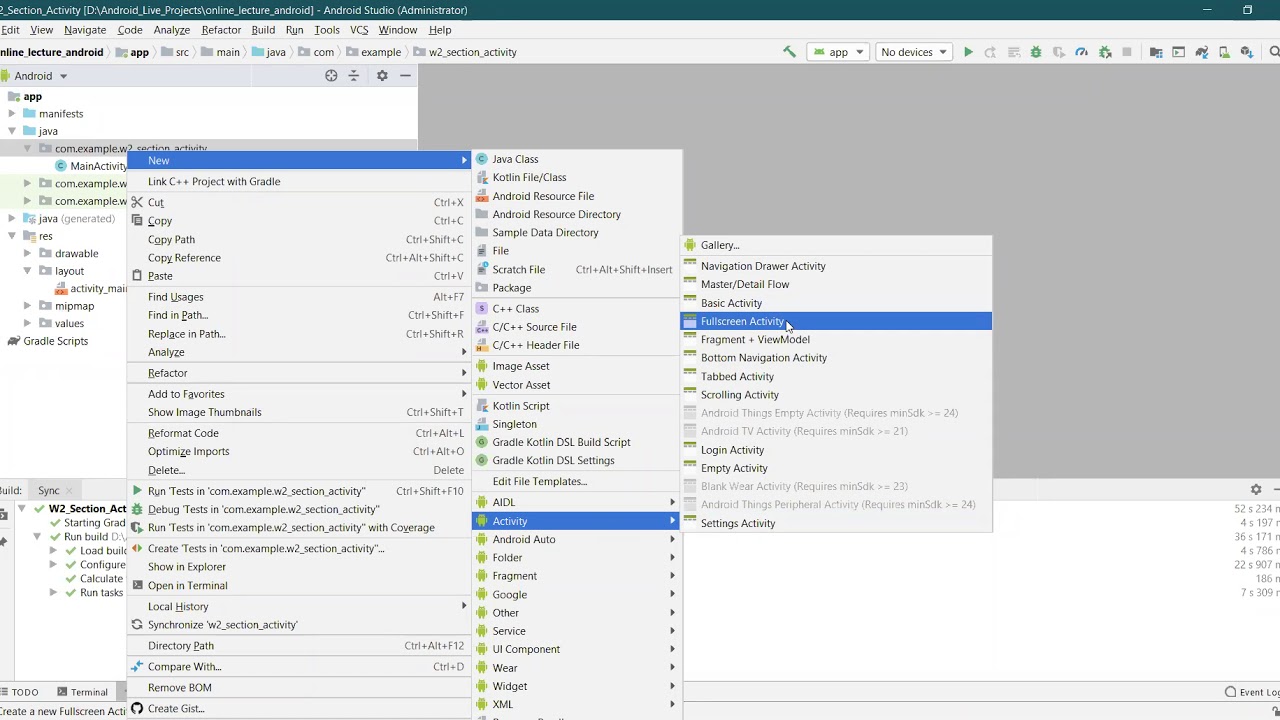
Task: Start debugging with the Debug bug icon
Action: pyautogui.click(x=1036, y=52)
